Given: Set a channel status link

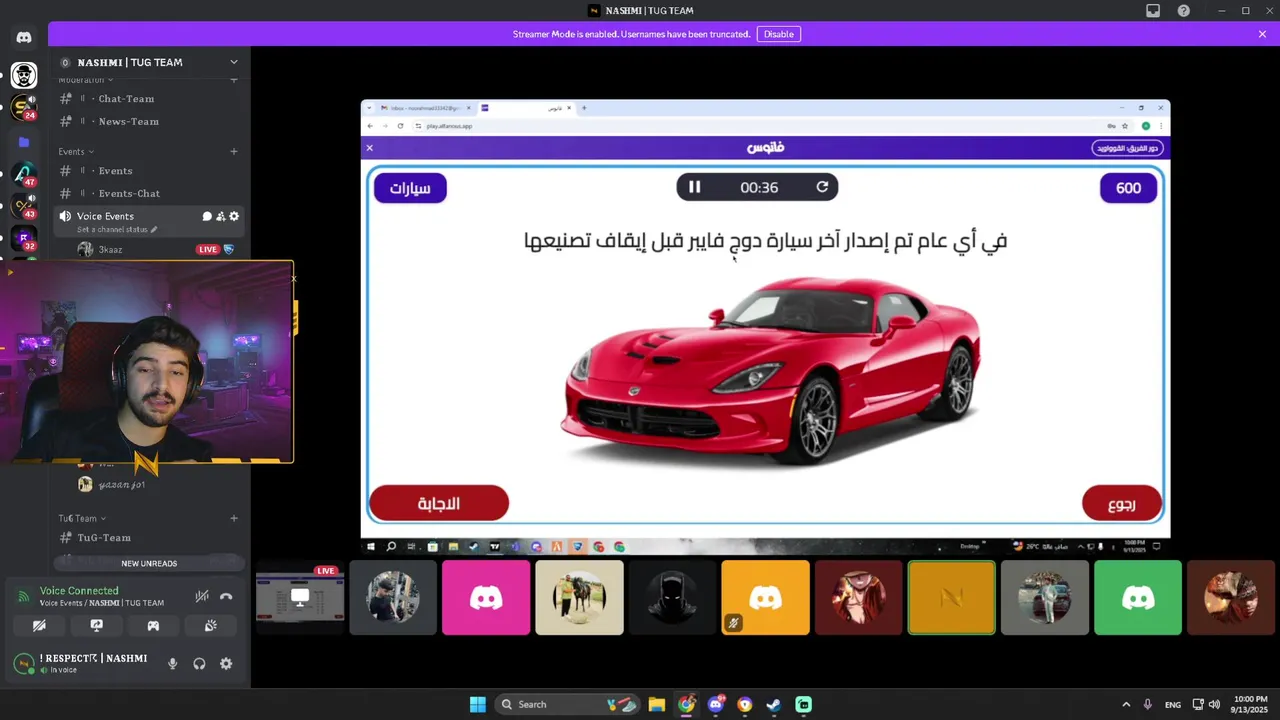Looking at the screenshot, I should click(x=117, y=230).
